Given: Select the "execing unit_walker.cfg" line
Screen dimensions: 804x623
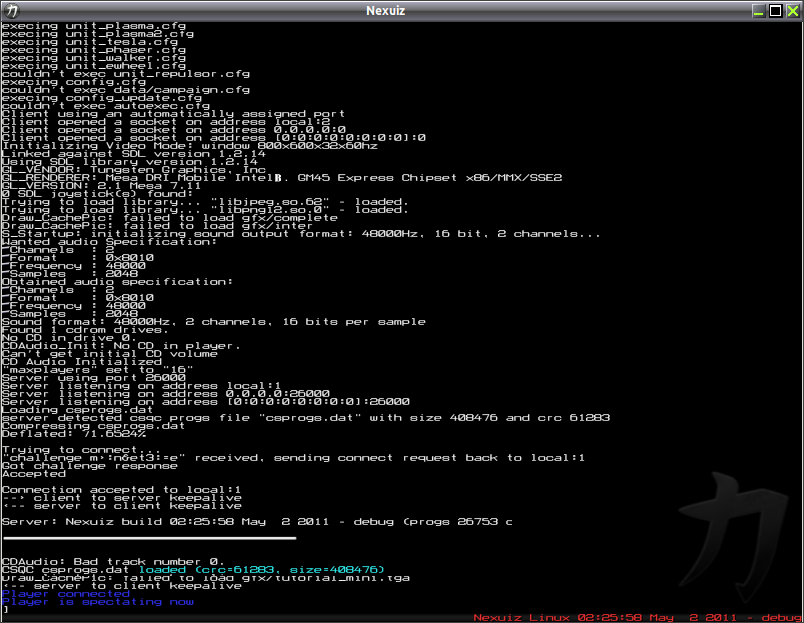Looking at the screenshot, I should [94, 58].
